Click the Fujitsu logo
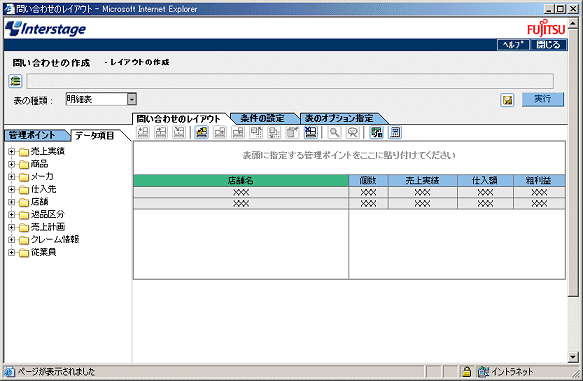This screenshot has width=583, height=381. pos(546,28)
